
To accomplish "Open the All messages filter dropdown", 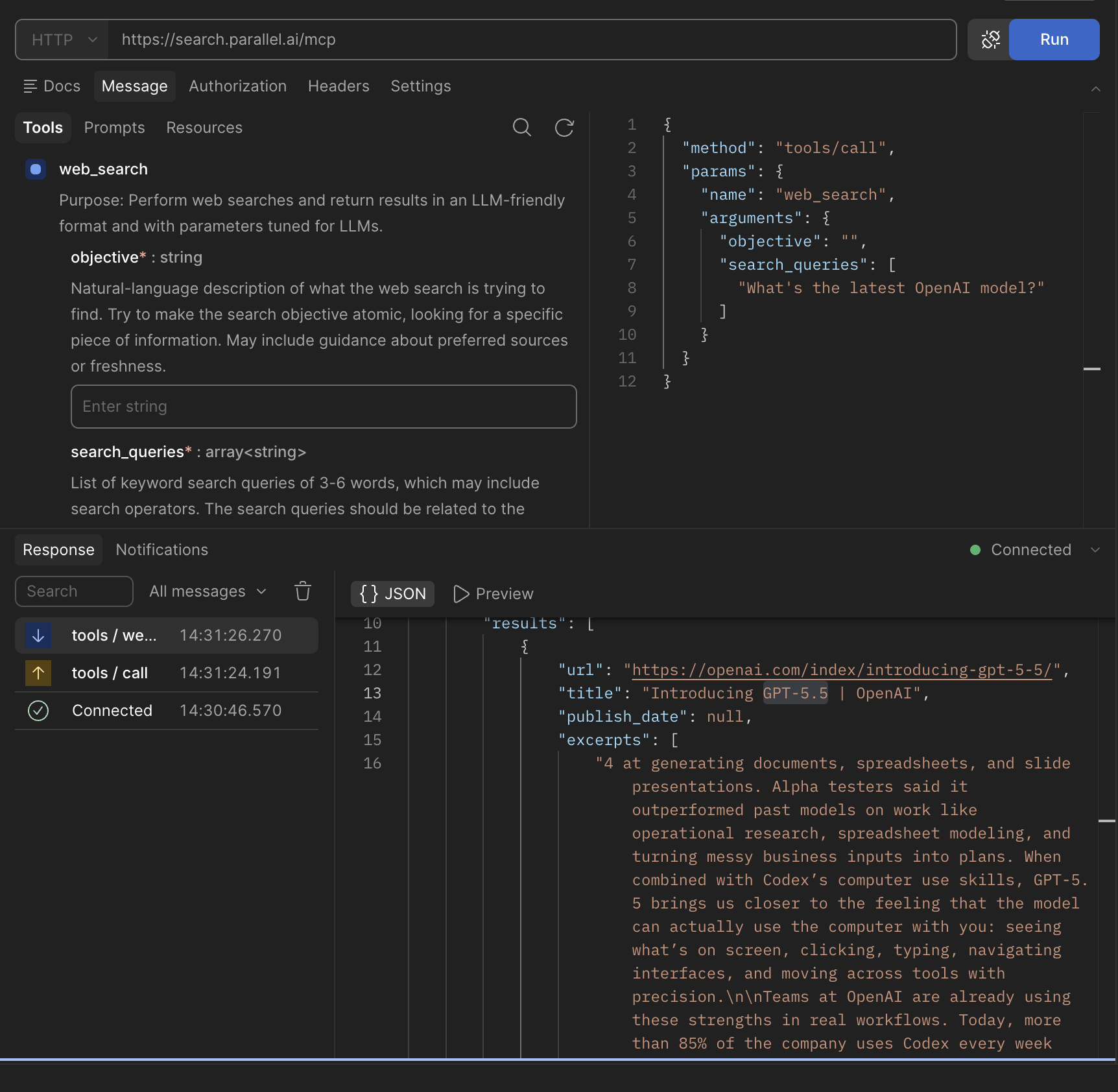I will 208,591.
